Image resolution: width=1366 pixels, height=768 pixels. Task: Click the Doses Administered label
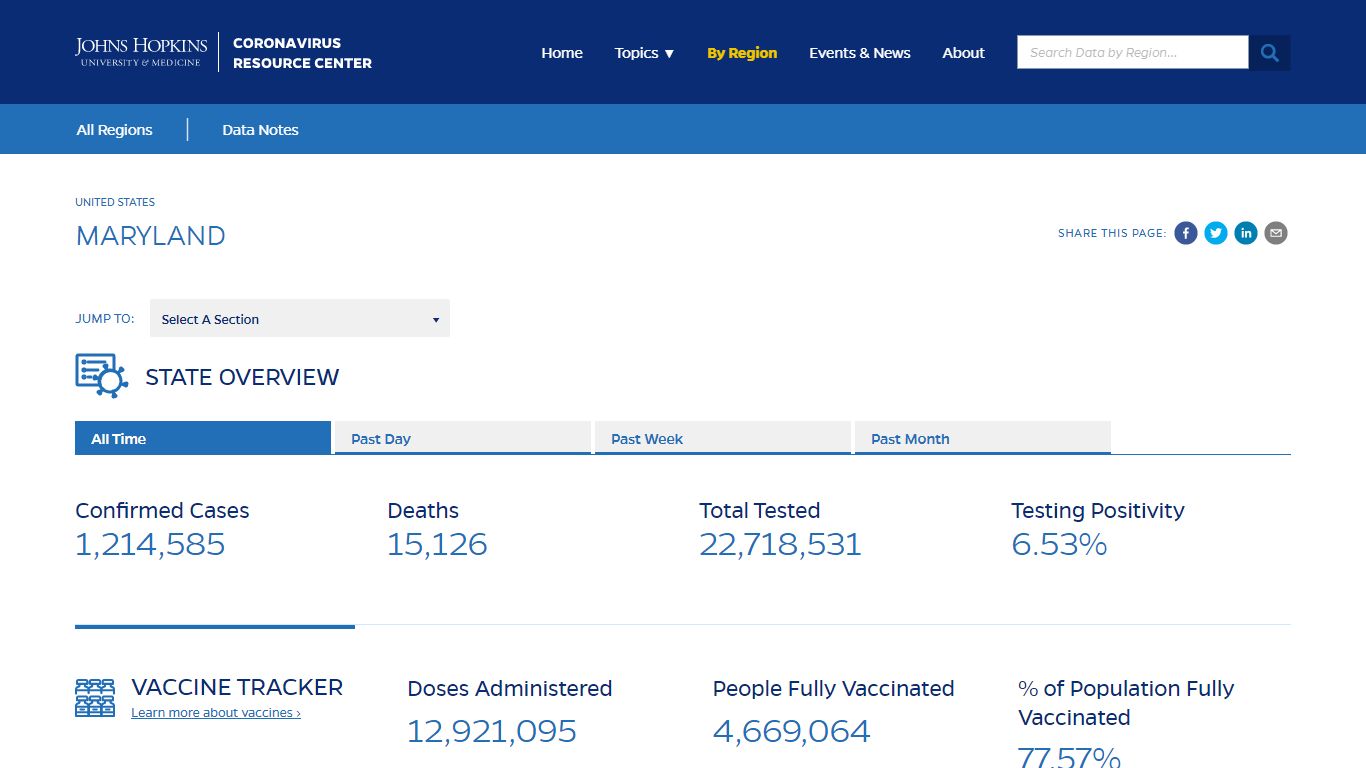(x=510, y=689)
